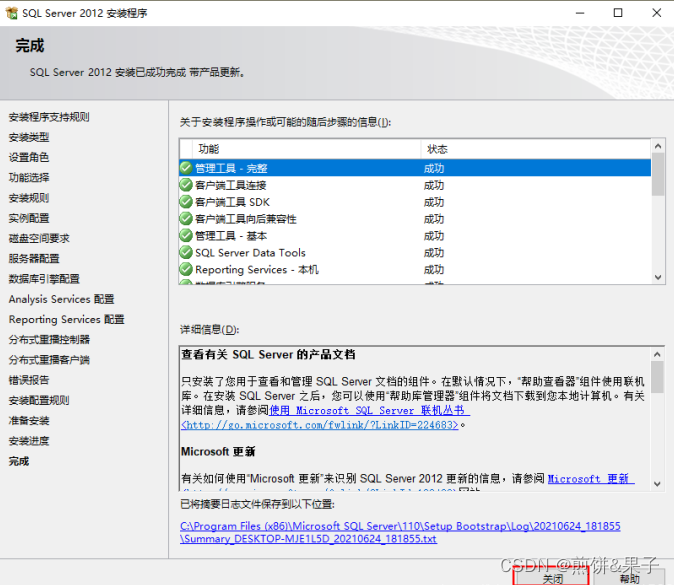The image size is (674, 585).
Task: Click 服务器配置 step in sidebar
Action: pyautogui.click(x=34, y=258)
